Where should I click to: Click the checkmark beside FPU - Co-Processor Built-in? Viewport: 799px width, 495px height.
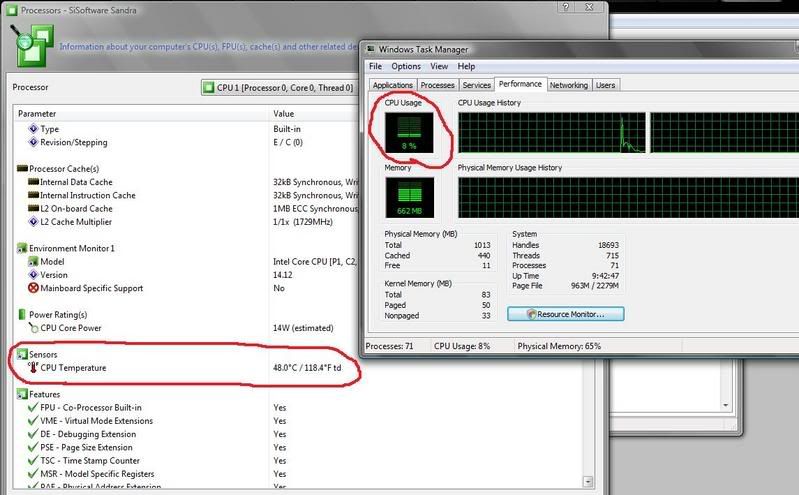(33, 407)
